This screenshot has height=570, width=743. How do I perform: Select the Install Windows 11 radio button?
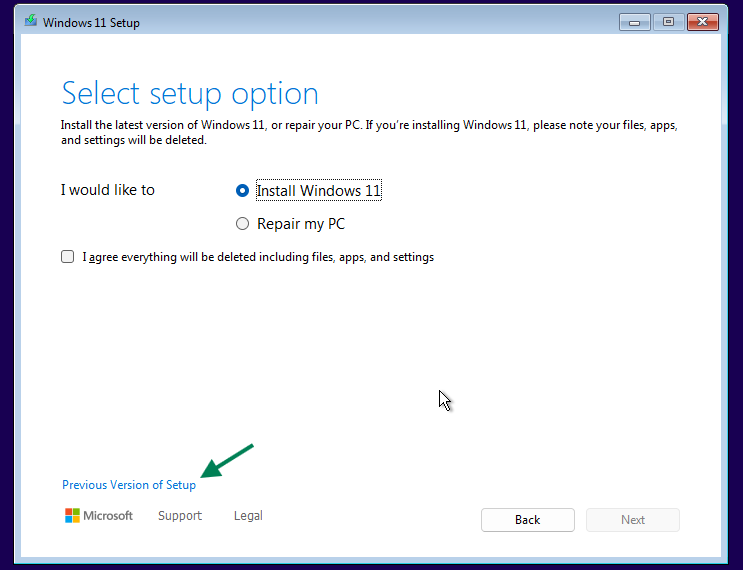tap(242, 191)
